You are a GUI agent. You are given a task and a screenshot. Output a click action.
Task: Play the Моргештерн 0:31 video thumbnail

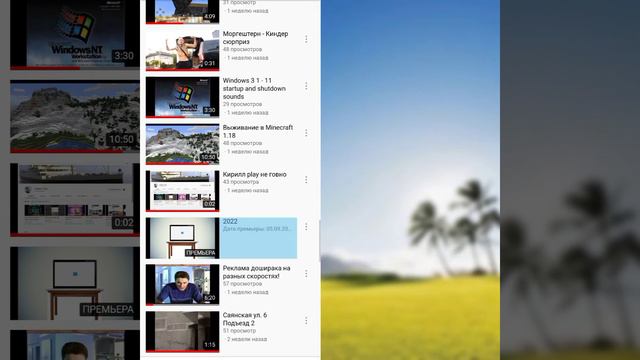[x=182, y=50]
